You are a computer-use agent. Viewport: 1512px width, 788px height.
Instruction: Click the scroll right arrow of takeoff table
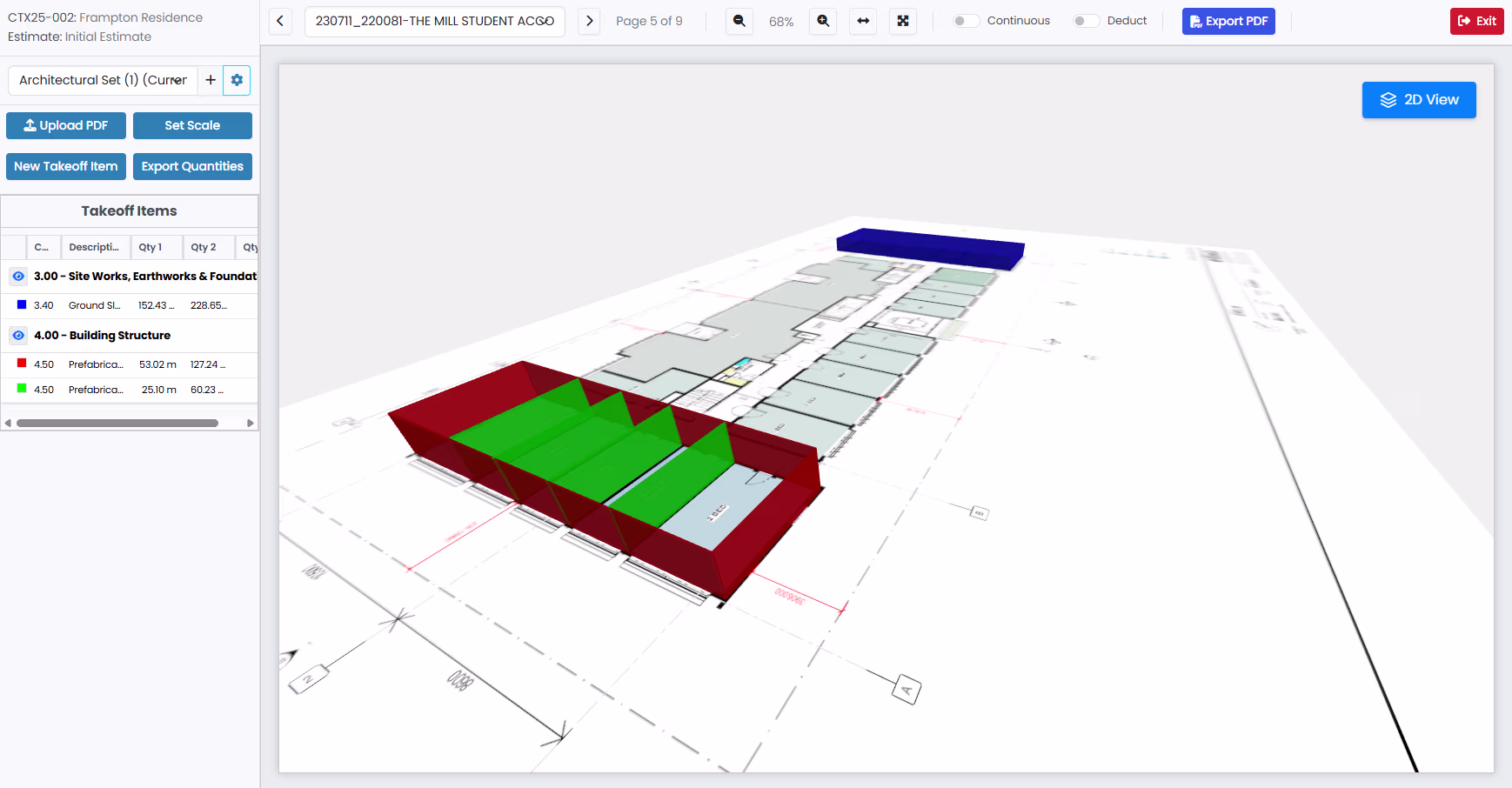(251, 424)
